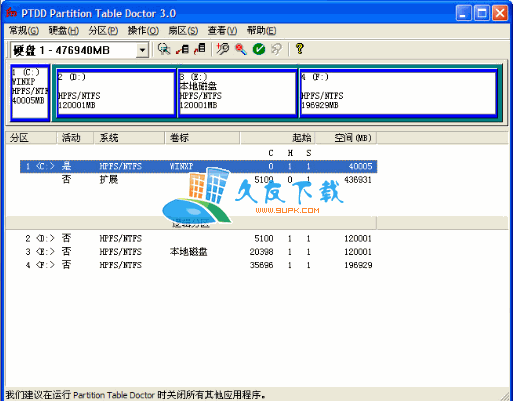Click the 活动 column header
This screenshot has height=401, width=513.
pyautogui.click(x=75, y=138)
